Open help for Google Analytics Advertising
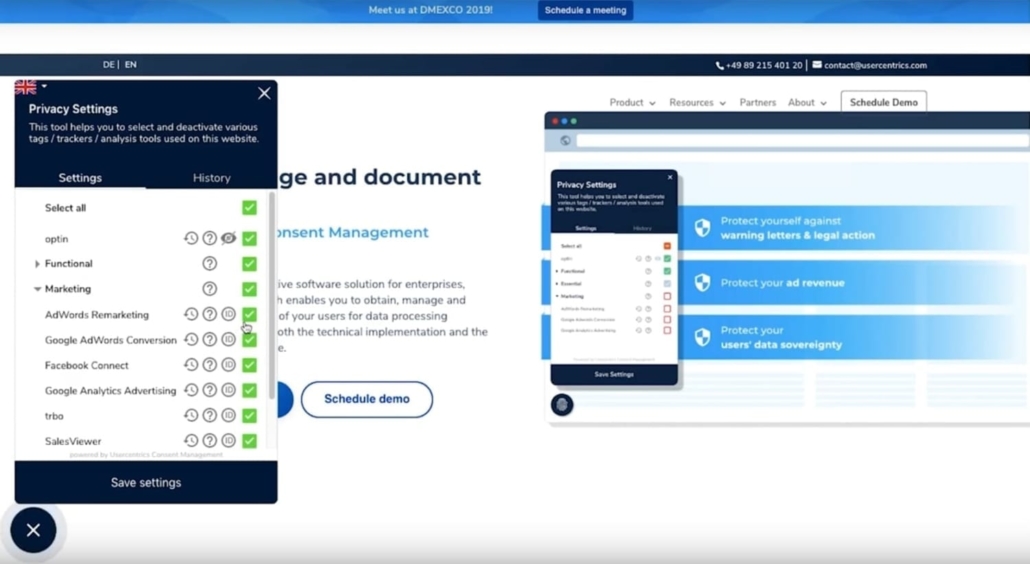The width and height of the screenshot is (1030, 564). coord(210,390)
